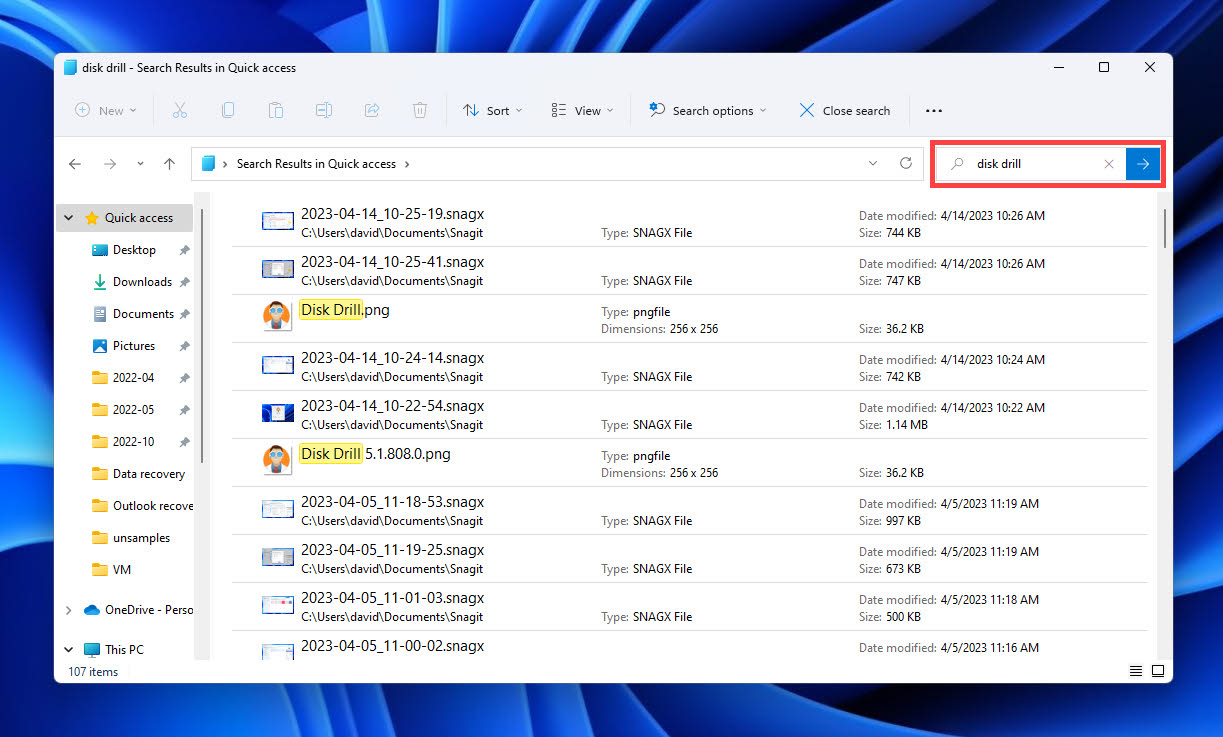Screen dimensions: 1223x737
Task: Open recent locations chevron dropdown
Action: [x=140, y=164]
